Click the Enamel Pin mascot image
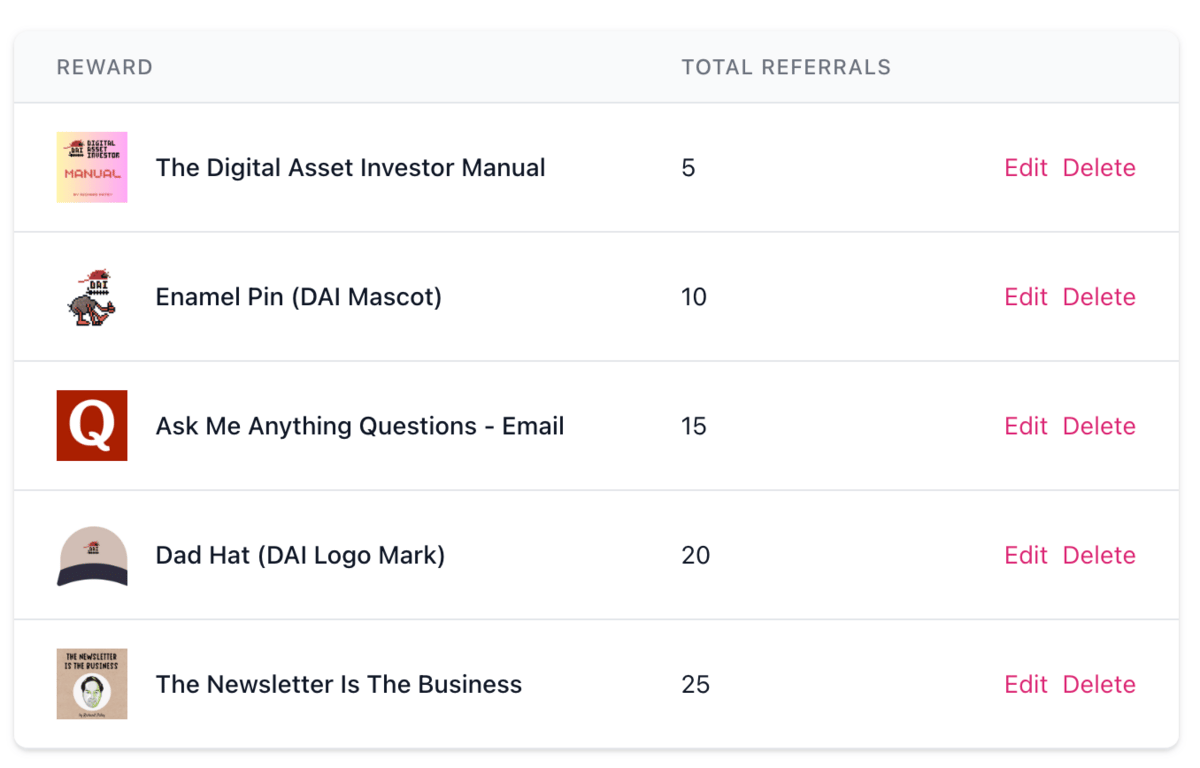 (92, 297)
